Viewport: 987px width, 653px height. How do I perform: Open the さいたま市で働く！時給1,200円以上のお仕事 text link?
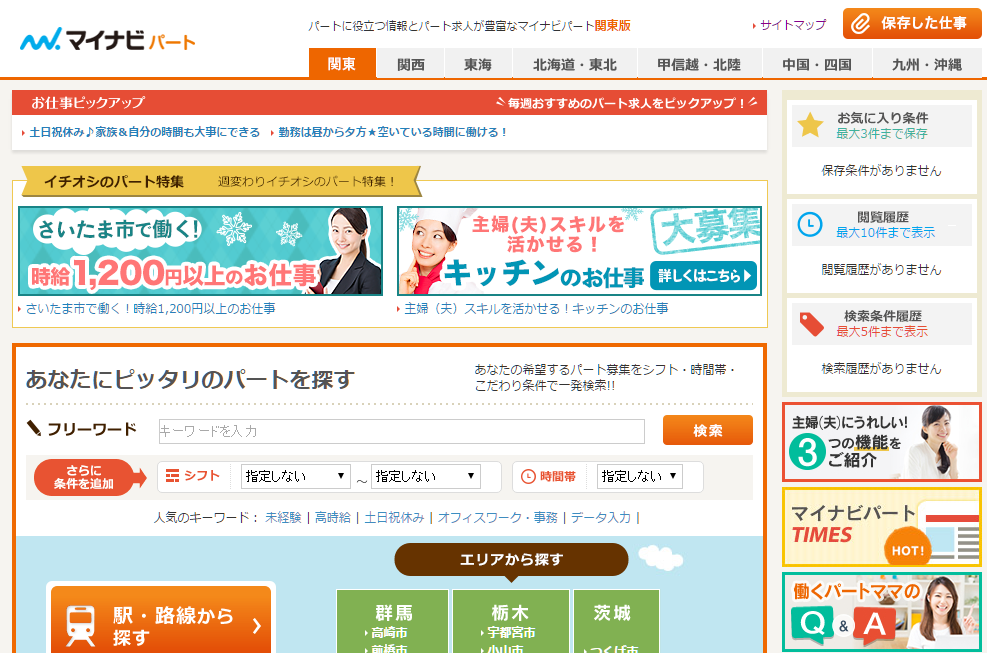point(150,309)
